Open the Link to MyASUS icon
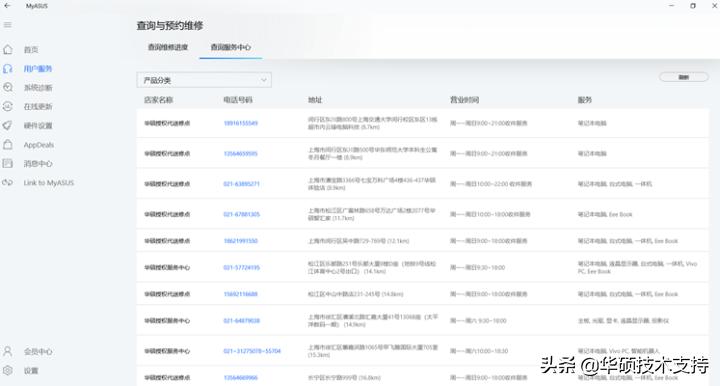 tap(8, 182)
